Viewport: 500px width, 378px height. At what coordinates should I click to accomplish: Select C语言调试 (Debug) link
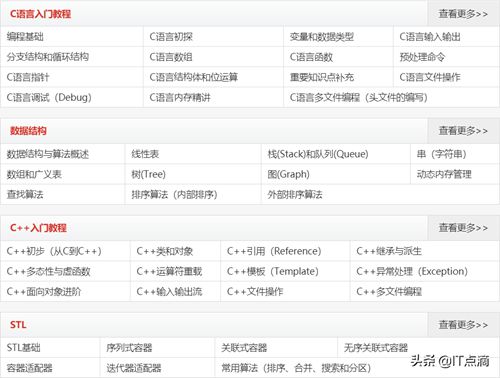49,97
